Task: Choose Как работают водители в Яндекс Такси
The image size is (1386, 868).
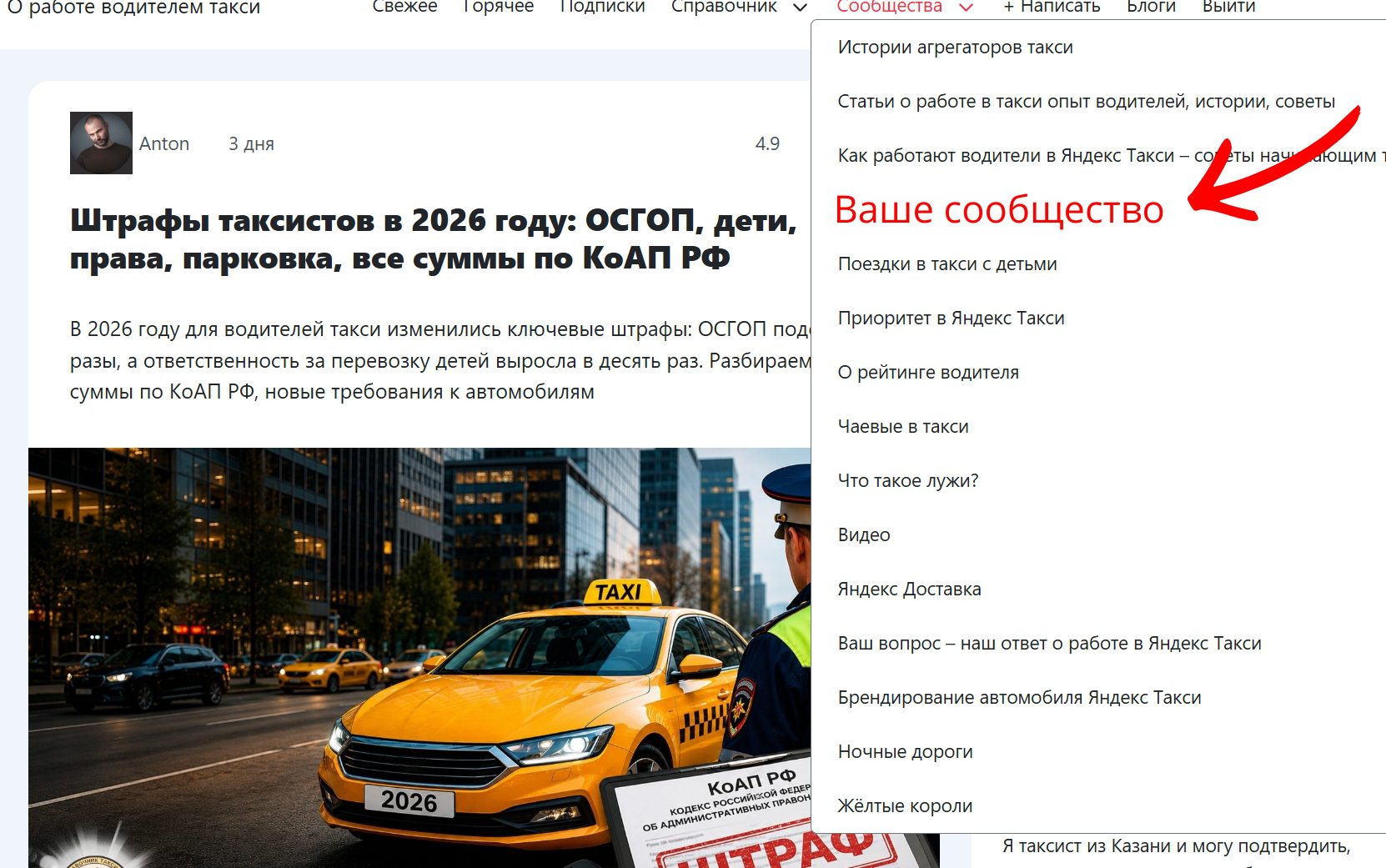Action: [x=1111, y=156]
